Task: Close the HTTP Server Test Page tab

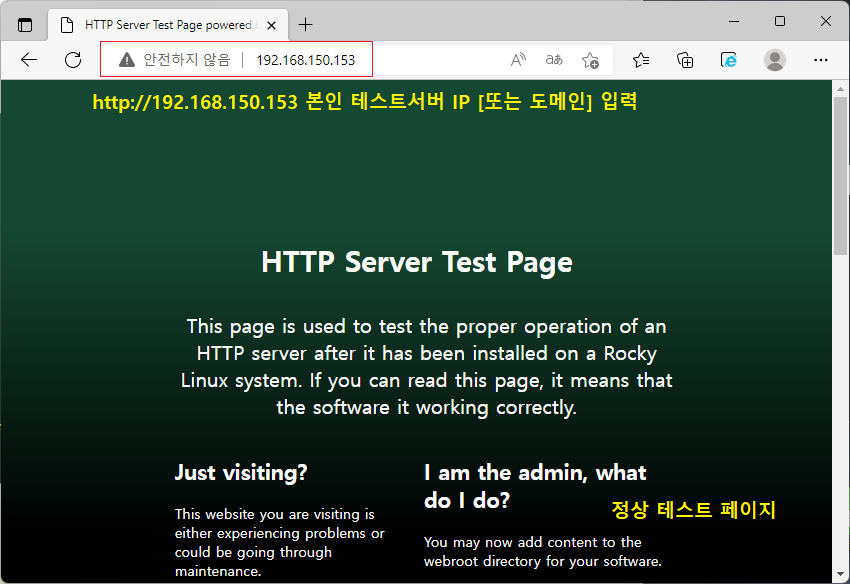Action: 272,25
